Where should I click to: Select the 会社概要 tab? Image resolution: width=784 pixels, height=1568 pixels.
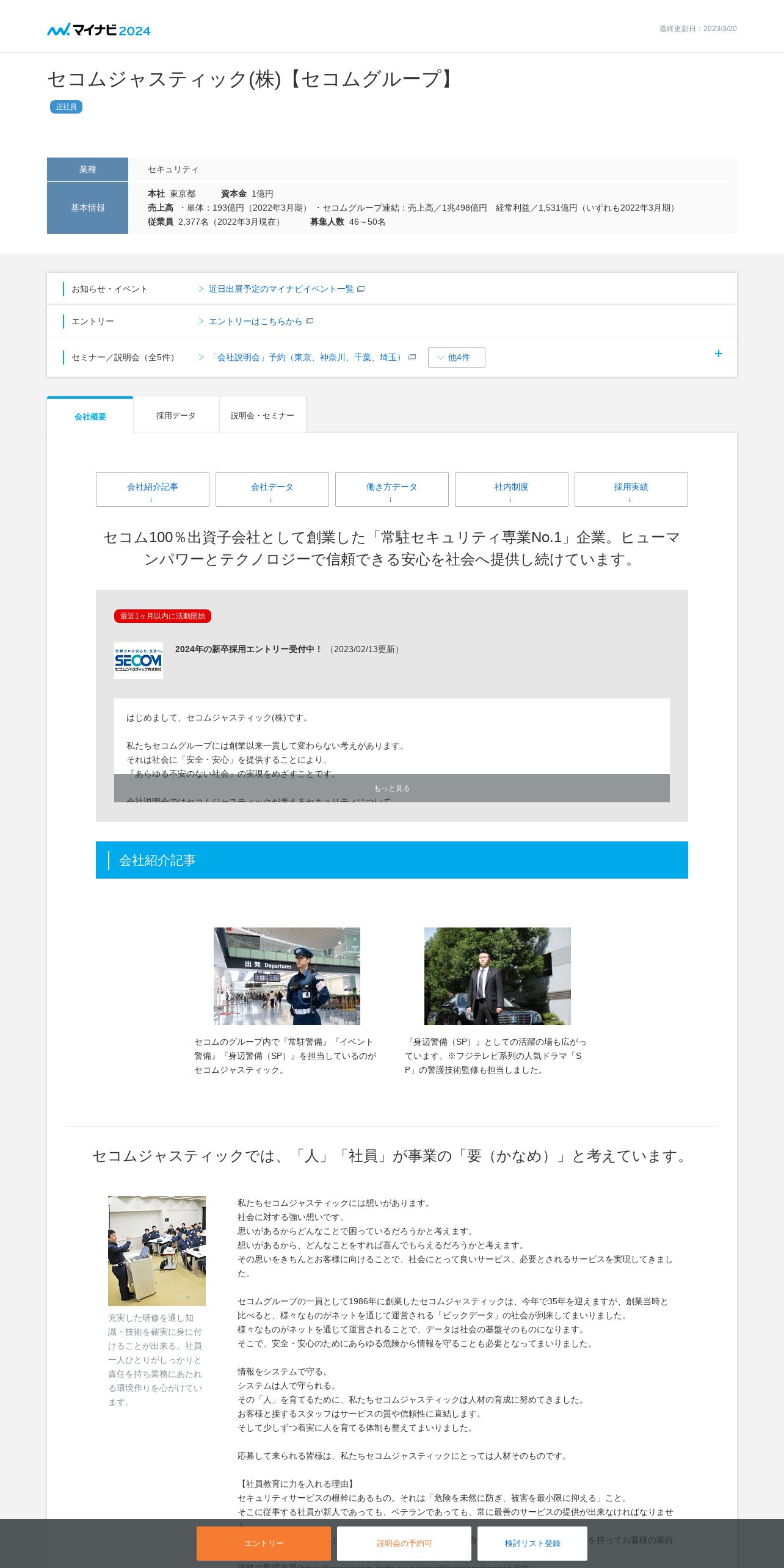point(90,416)
